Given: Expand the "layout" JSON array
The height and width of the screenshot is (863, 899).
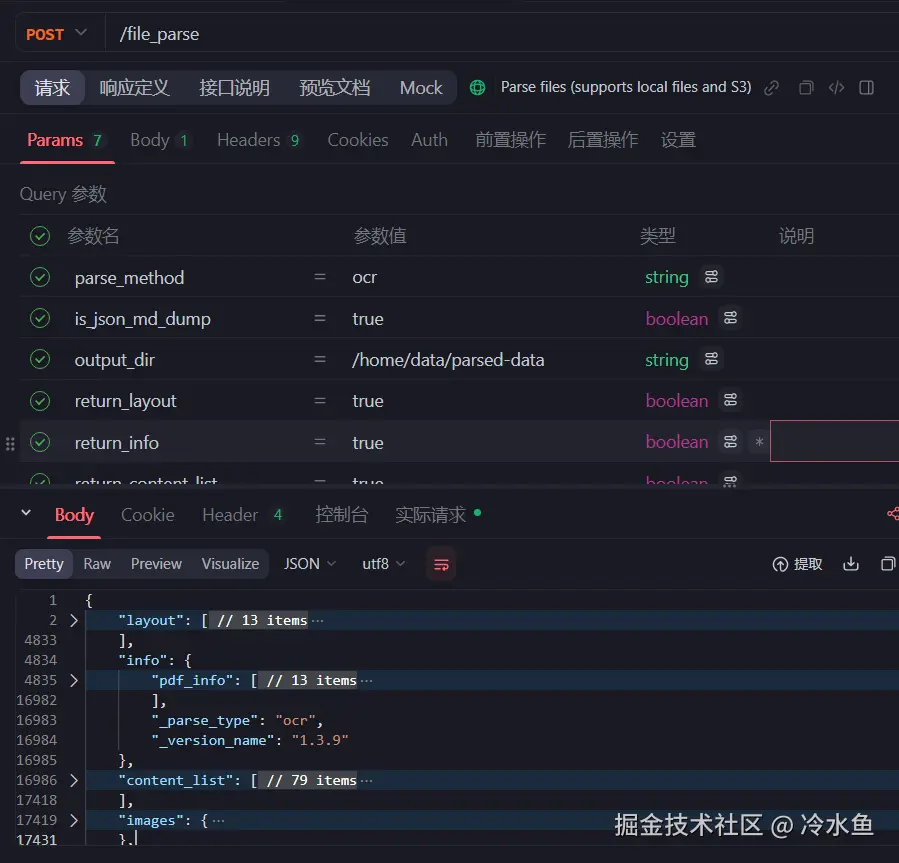Looking at the screenshot, I should pos(73,620).
